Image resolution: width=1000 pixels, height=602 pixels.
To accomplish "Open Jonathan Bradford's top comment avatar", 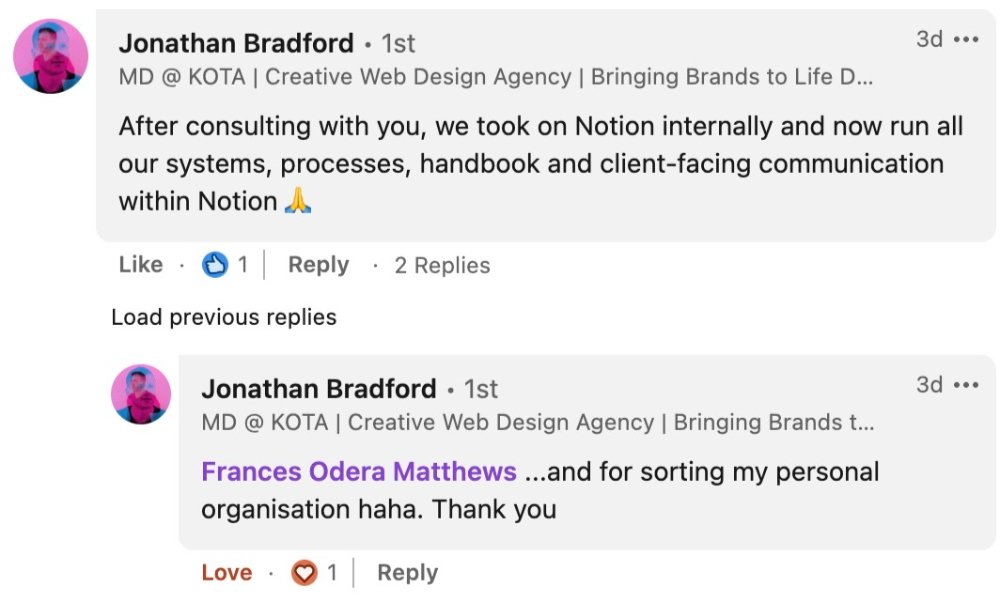I will (50, 56).
